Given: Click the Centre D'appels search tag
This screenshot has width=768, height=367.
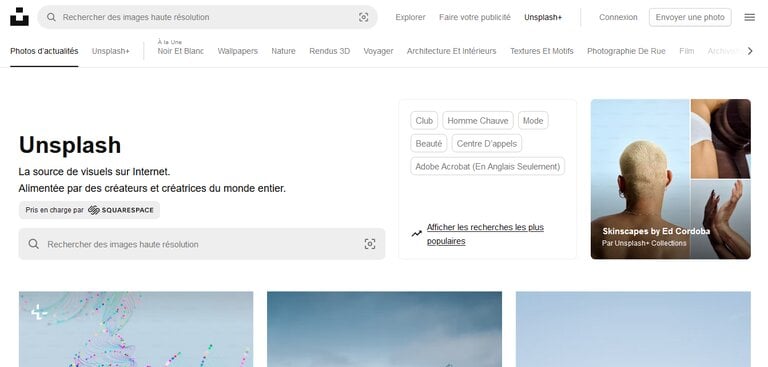Looking at the screenshot, I should pos(487,144).
